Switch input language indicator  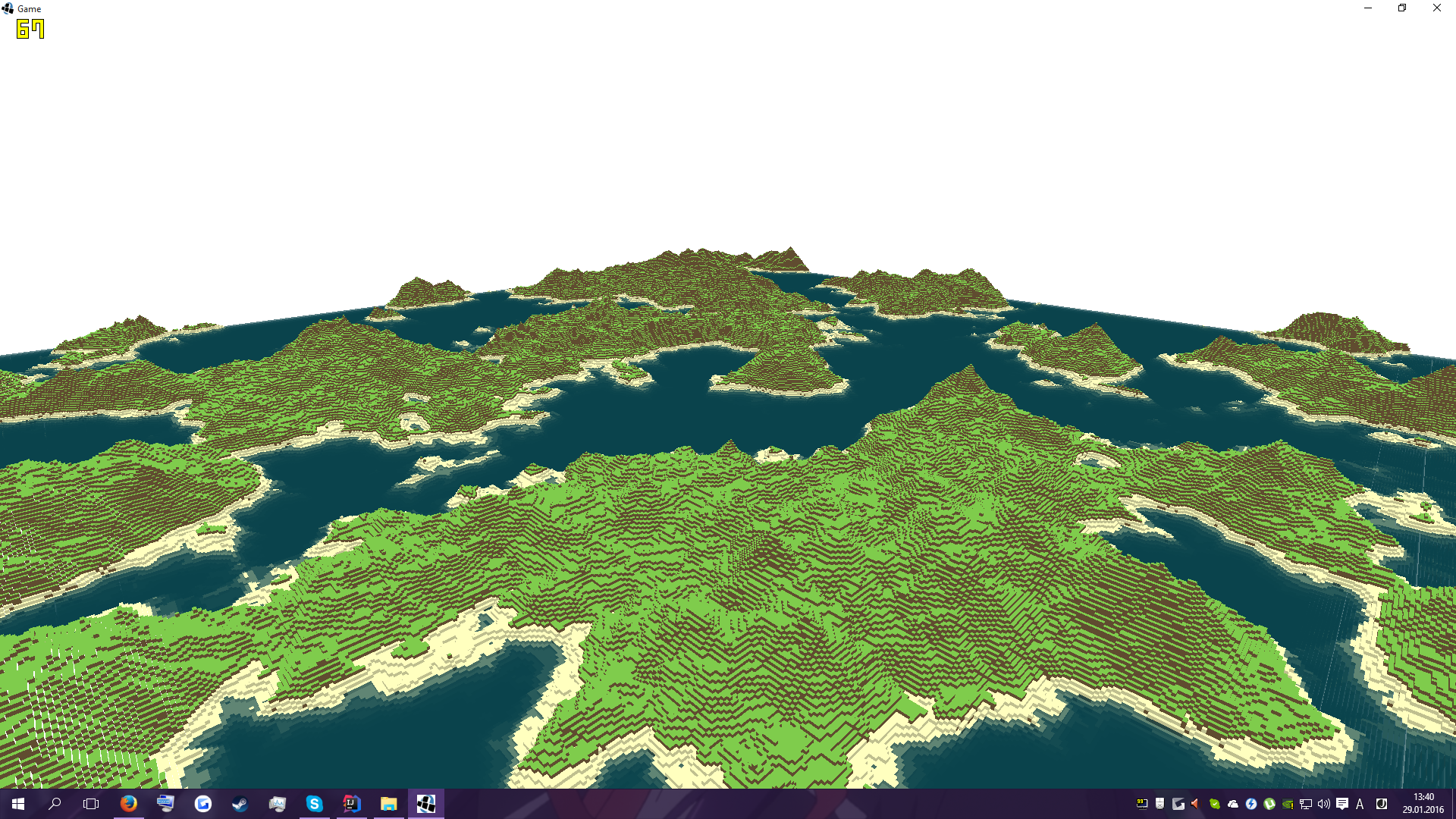(1360, 804)
